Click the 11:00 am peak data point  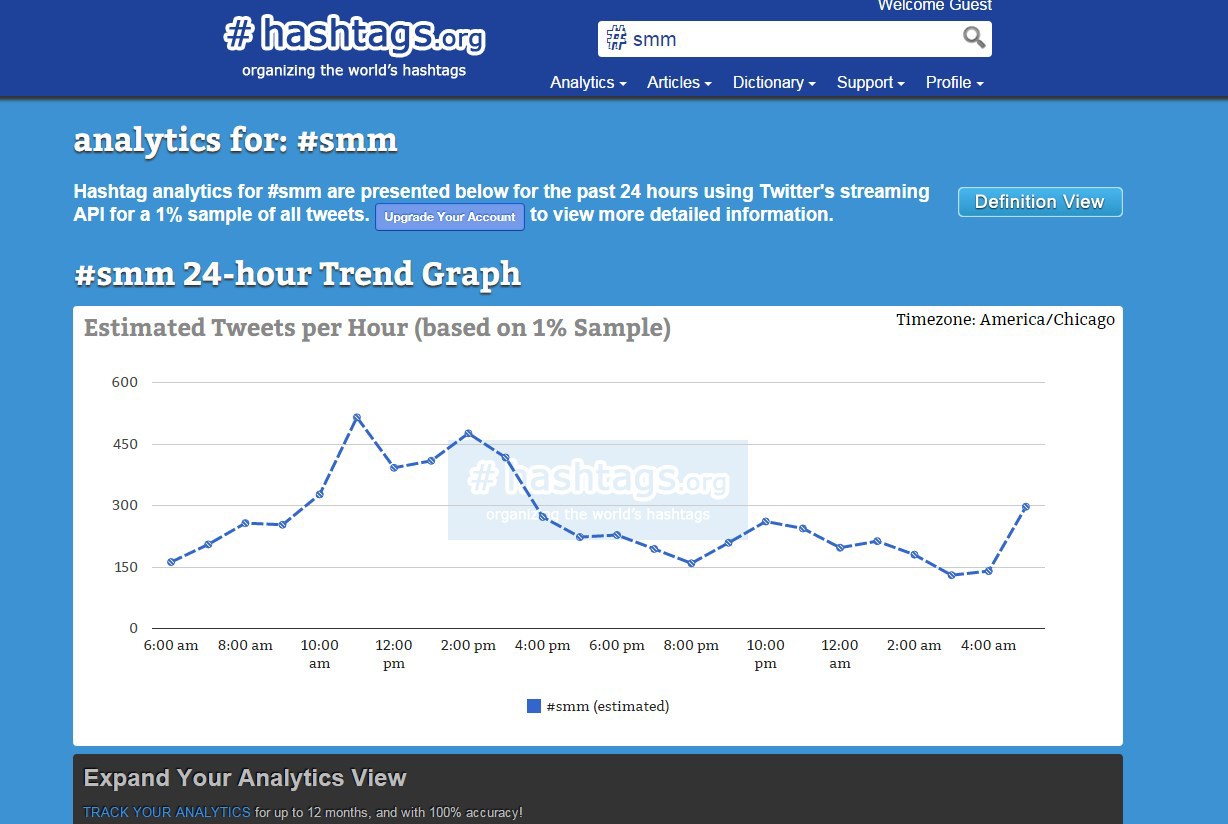[357, 417]
